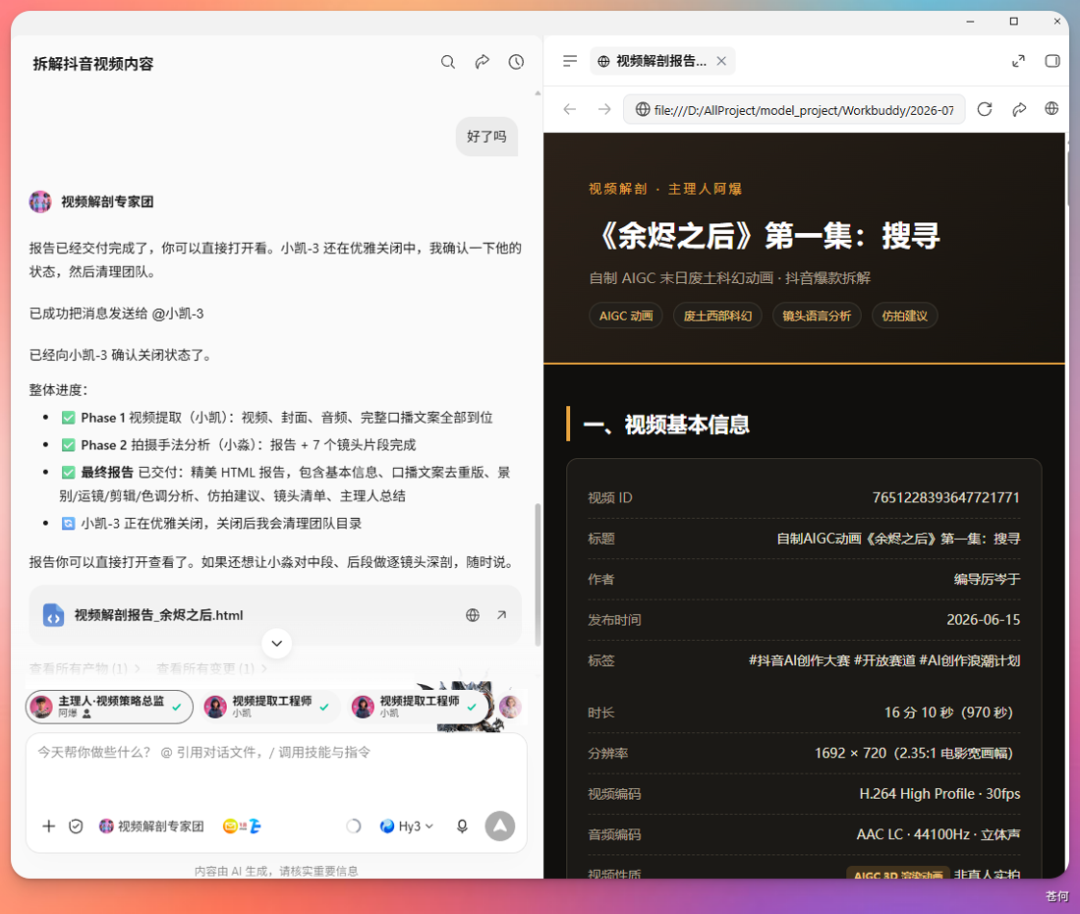Click the circular loading indicator
Viewport: 1080px width, 914px height.
[x=353, y=826]
